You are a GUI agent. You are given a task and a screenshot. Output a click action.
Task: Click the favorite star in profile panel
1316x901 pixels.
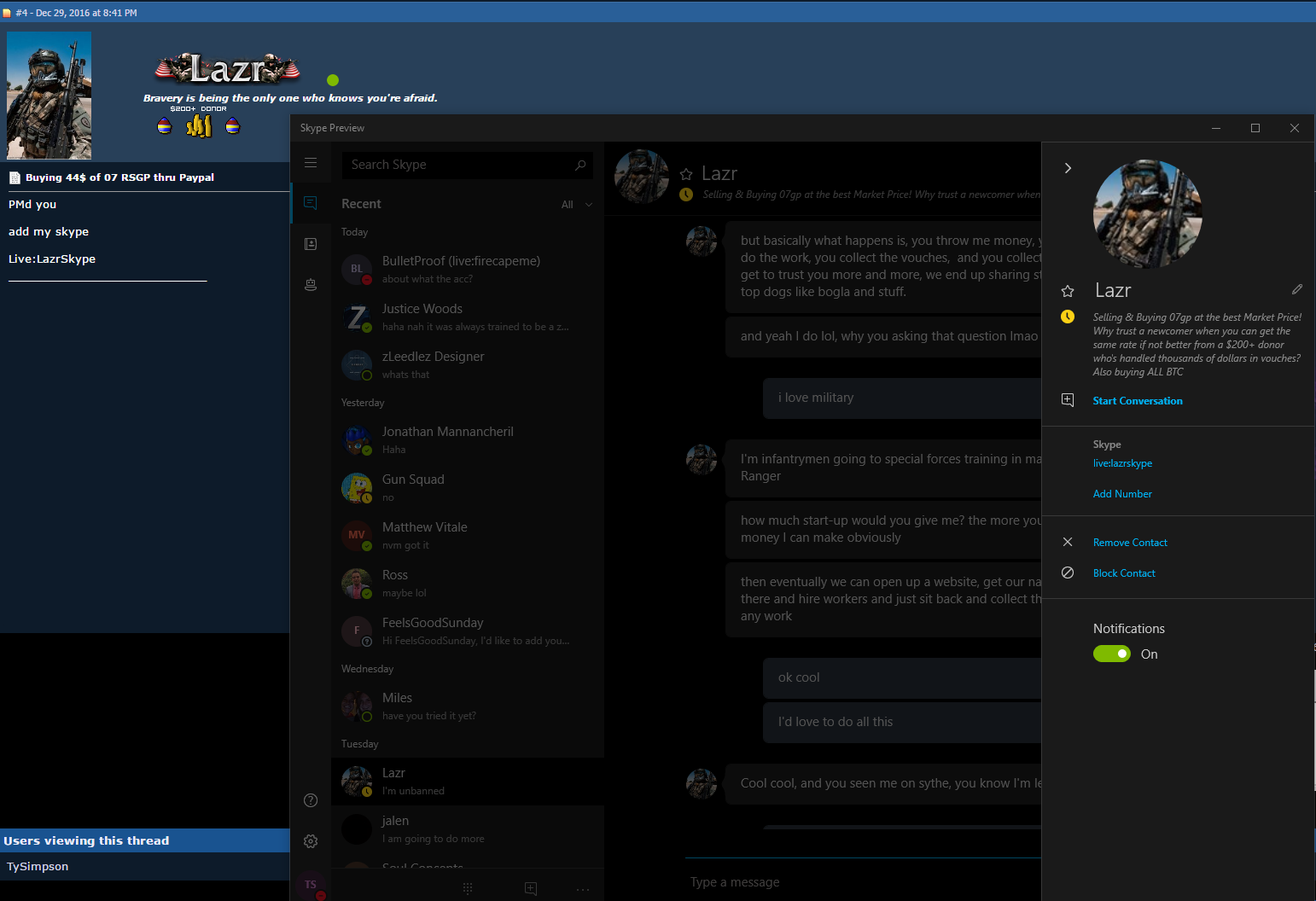pyautogui.click(x=1068, y=291)
